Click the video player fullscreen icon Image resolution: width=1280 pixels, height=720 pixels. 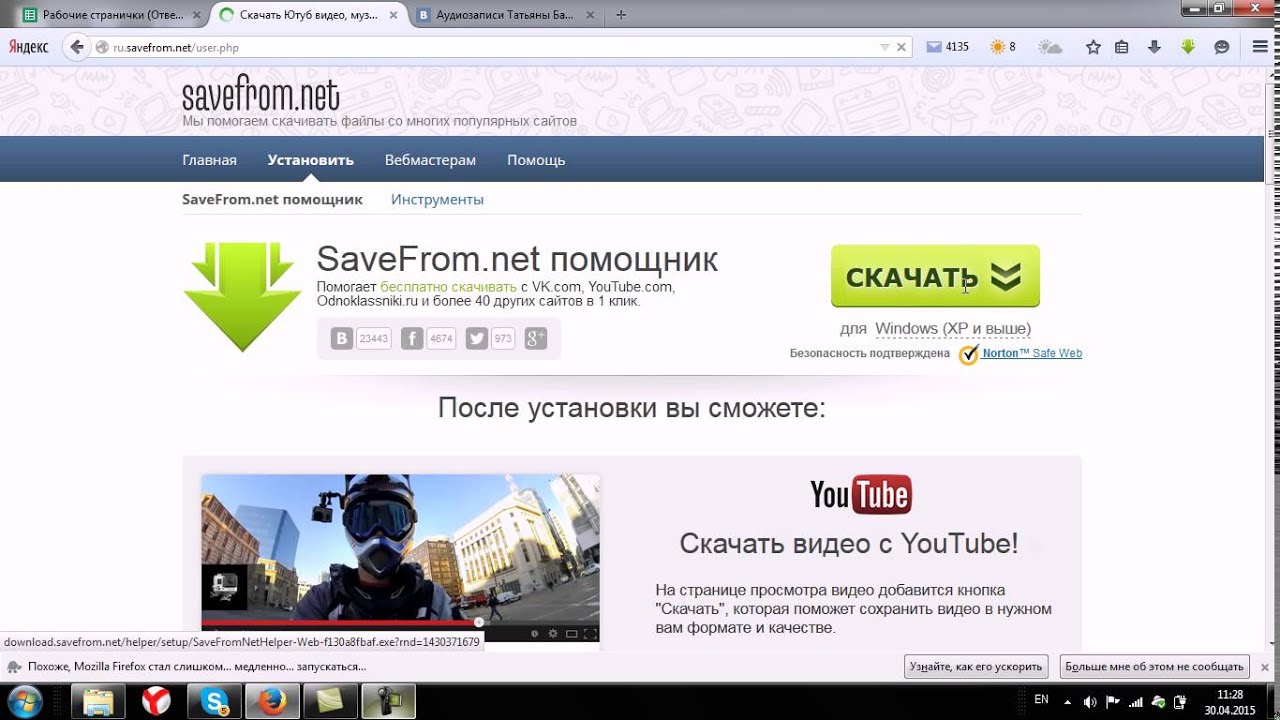pos(590,633)
